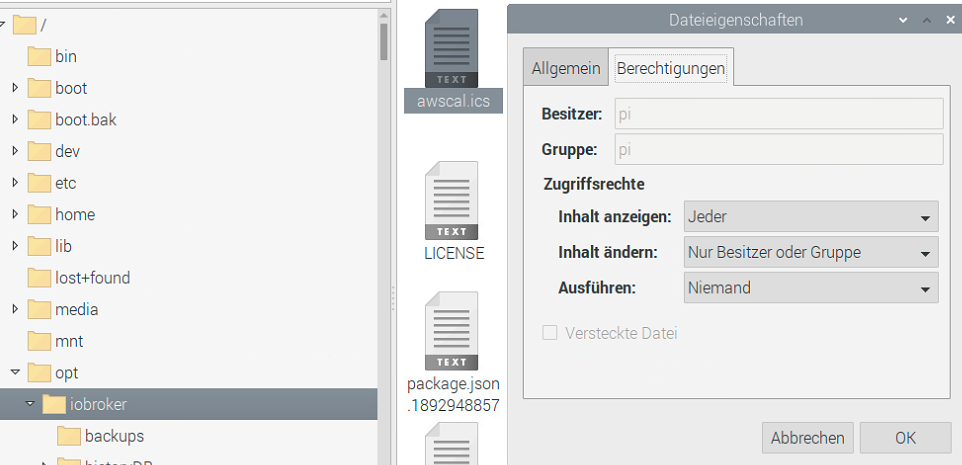Expand the media tree node
This screenshot has width=962, height=465.
pos(15,309)
